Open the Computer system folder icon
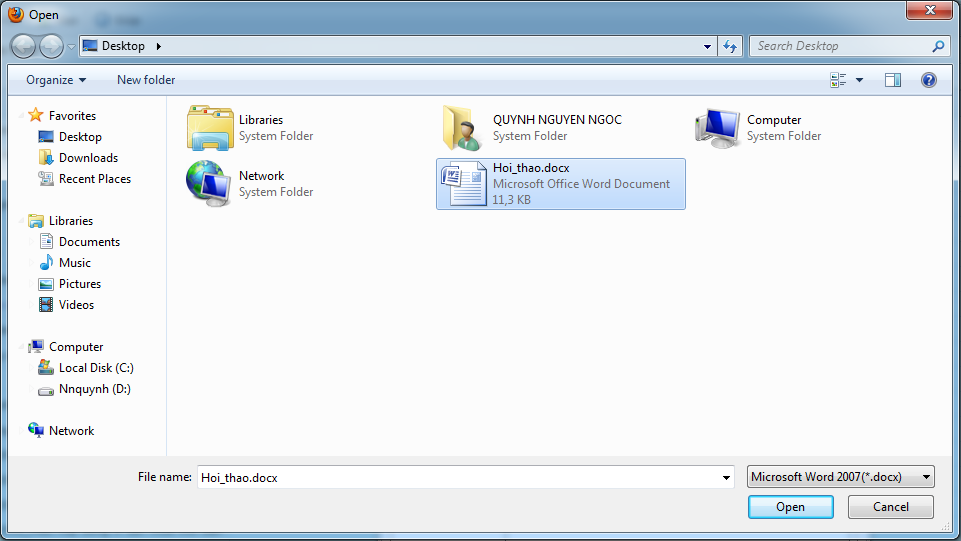The height and width of the screenshot is (541, 961). (x=717, y=128)
